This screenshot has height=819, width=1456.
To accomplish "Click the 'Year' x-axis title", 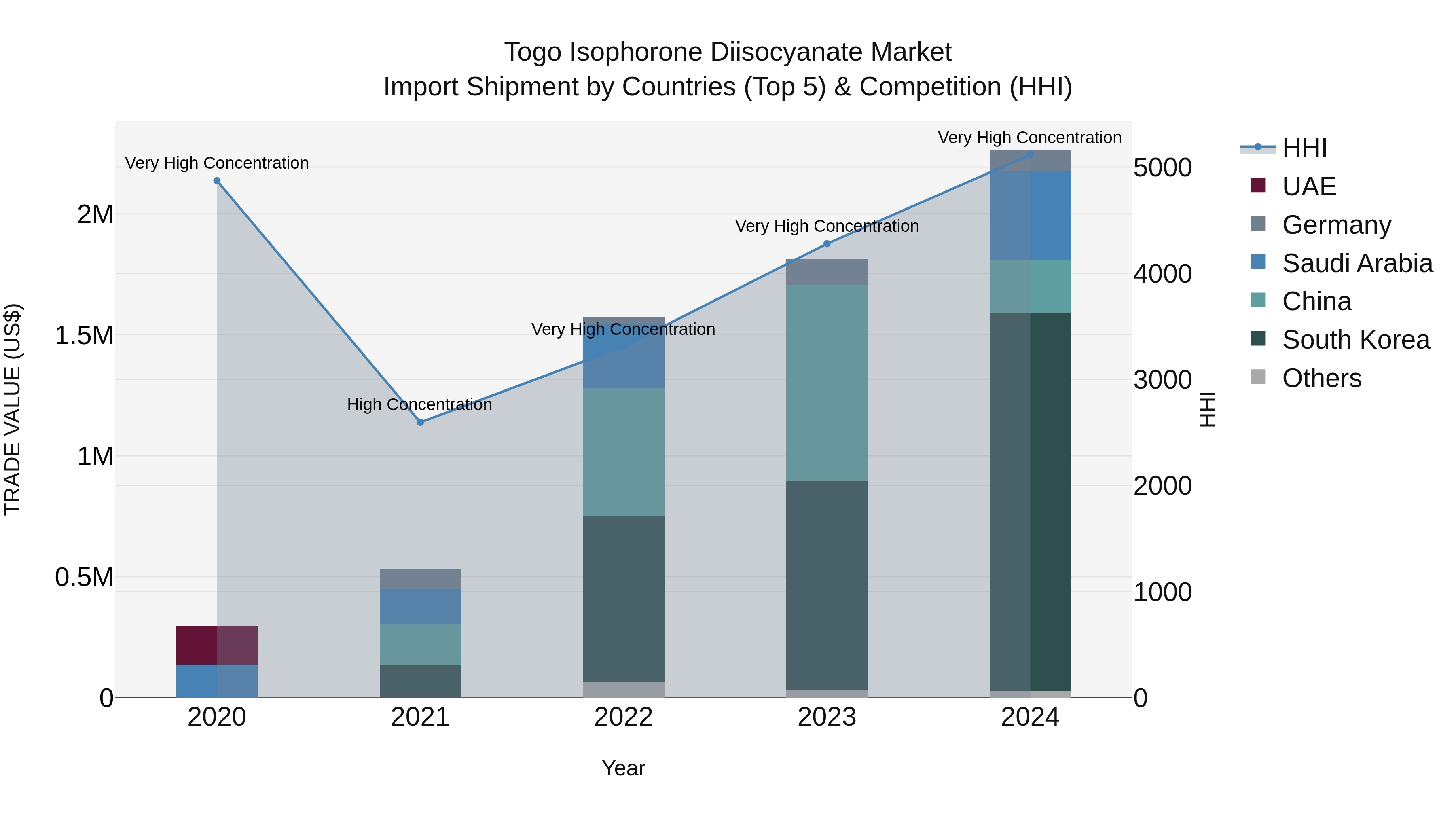I will pyautogui.click(x=623, y=768).
